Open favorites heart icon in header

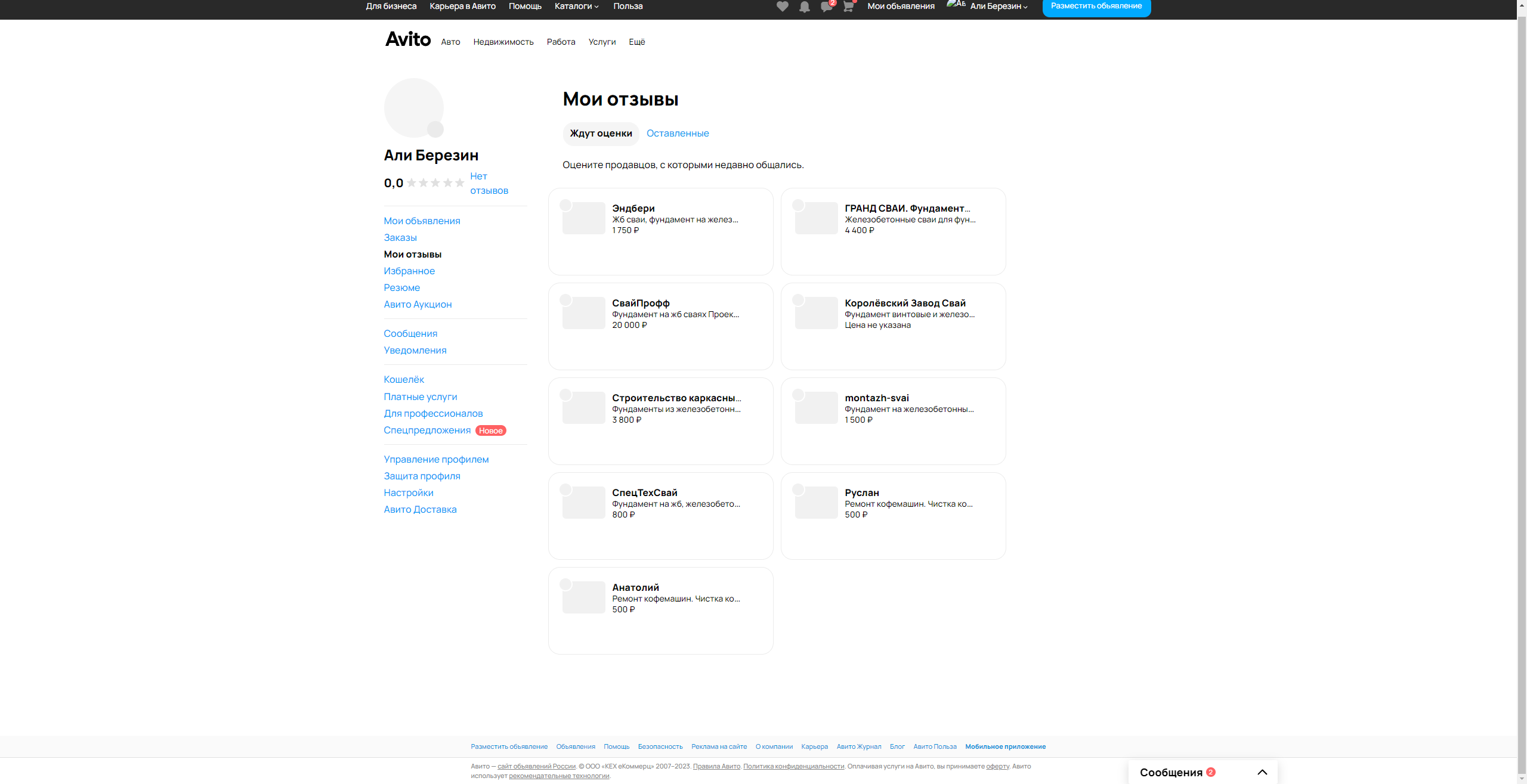point(782,7)
